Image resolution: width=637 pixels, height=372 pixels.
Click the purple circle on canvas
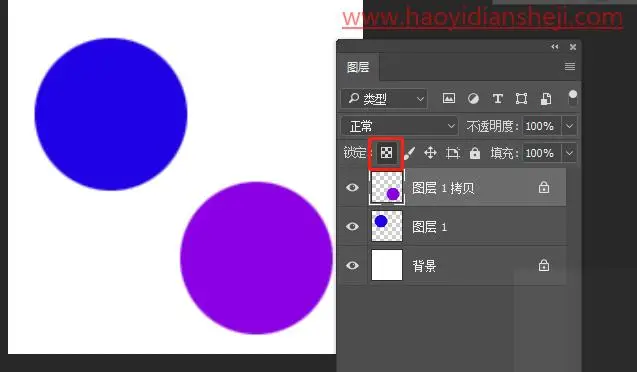(x=256, y=258)
